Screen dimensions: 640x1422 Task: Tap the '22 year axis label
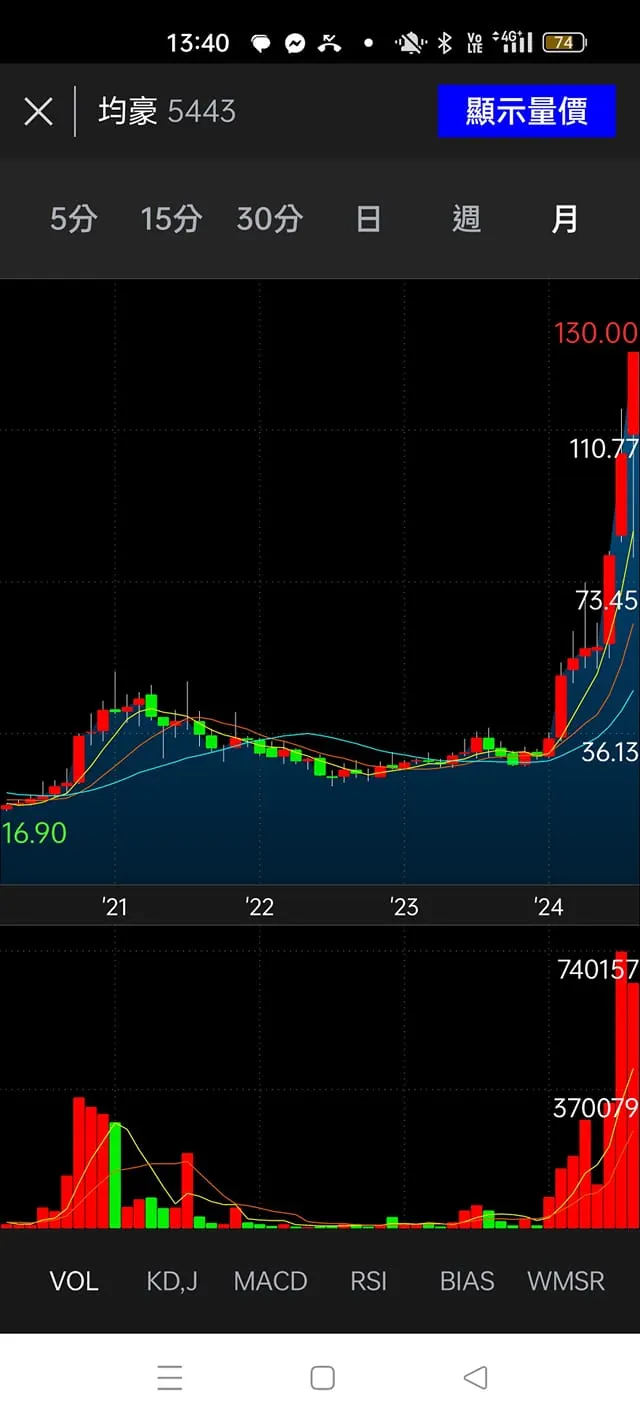[x=260, y=907]
